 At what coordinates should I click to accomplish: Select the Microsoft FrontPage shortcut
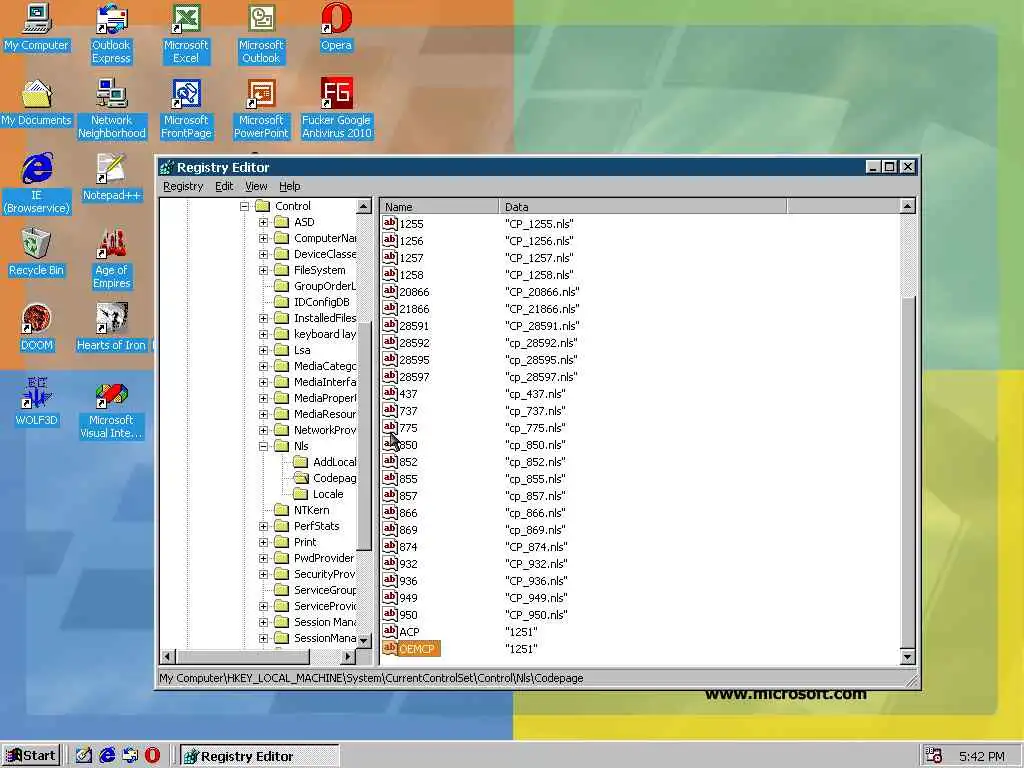(x=186, y=109)
